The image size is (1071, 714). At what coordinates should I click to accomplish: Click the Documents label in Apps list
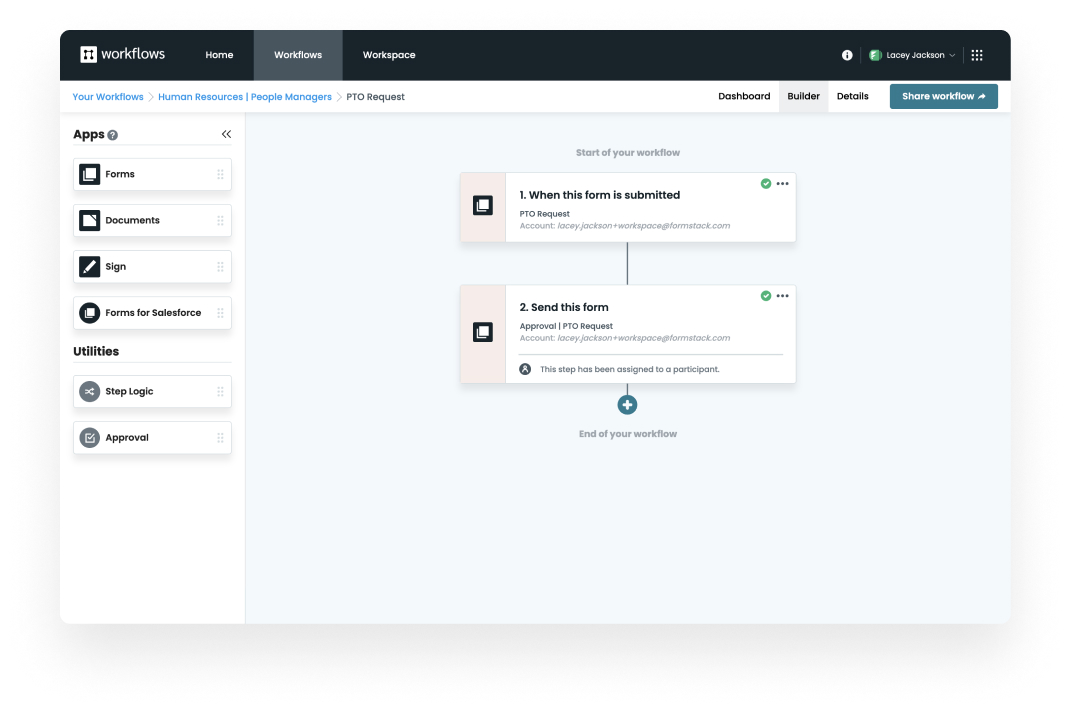[x=133, y=220]
